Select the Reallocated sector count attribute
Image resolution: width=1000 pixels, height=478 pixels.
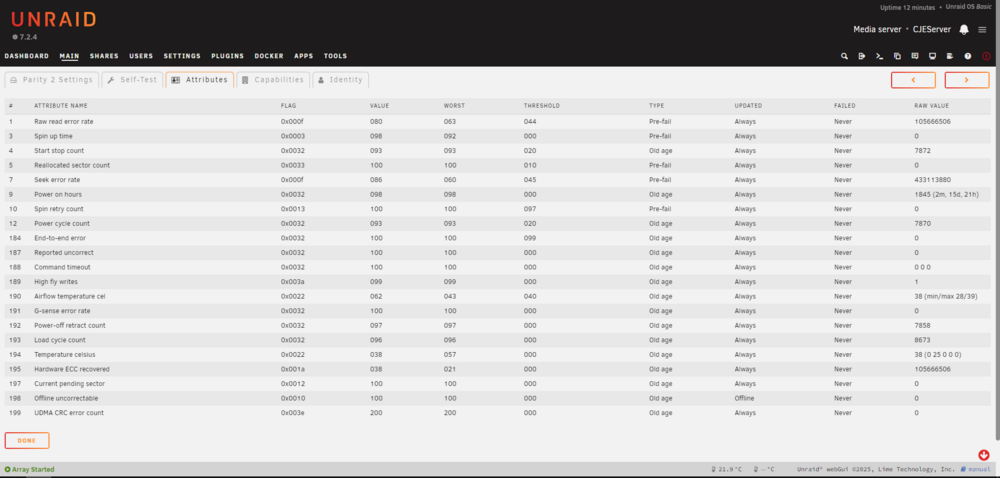click(72, 165)
